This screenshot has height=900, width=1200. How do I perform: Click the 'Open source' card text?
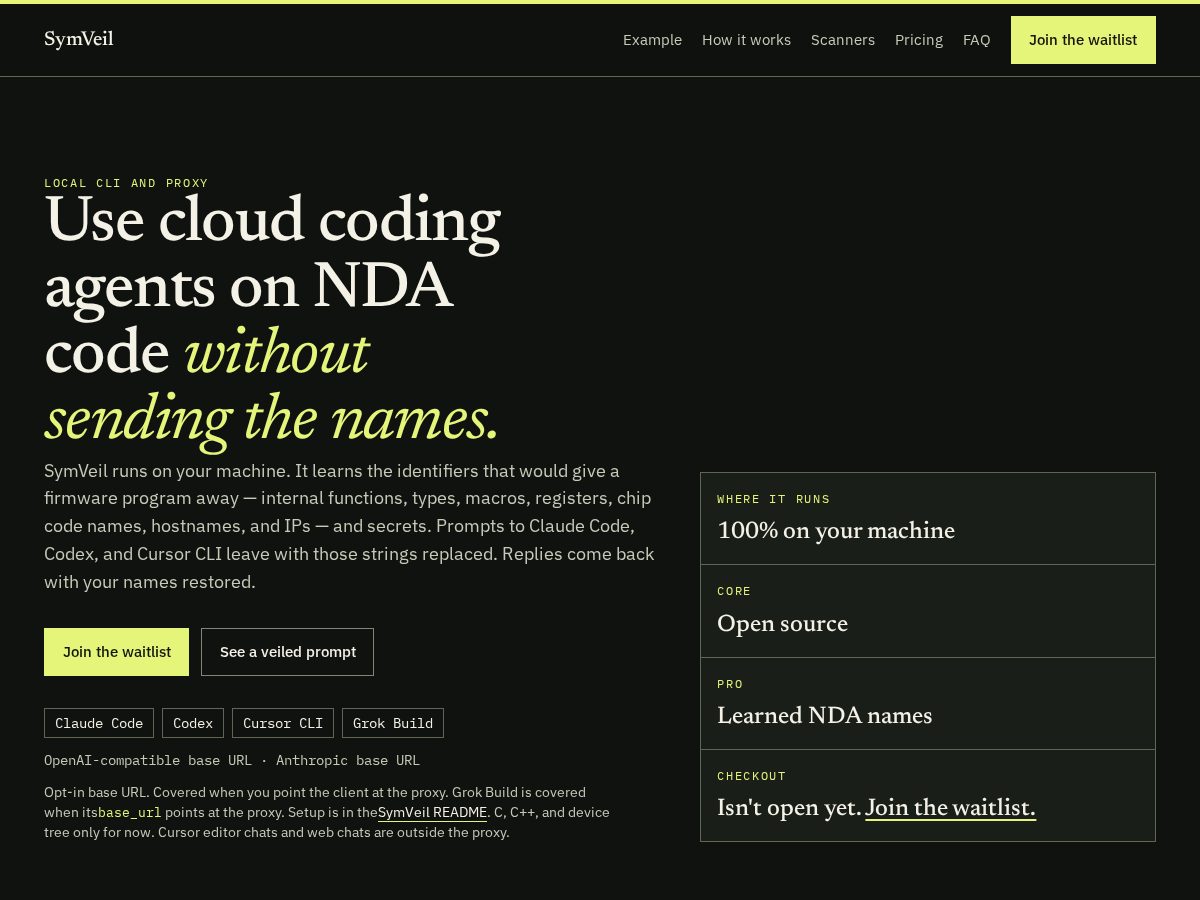click(782, 624)
